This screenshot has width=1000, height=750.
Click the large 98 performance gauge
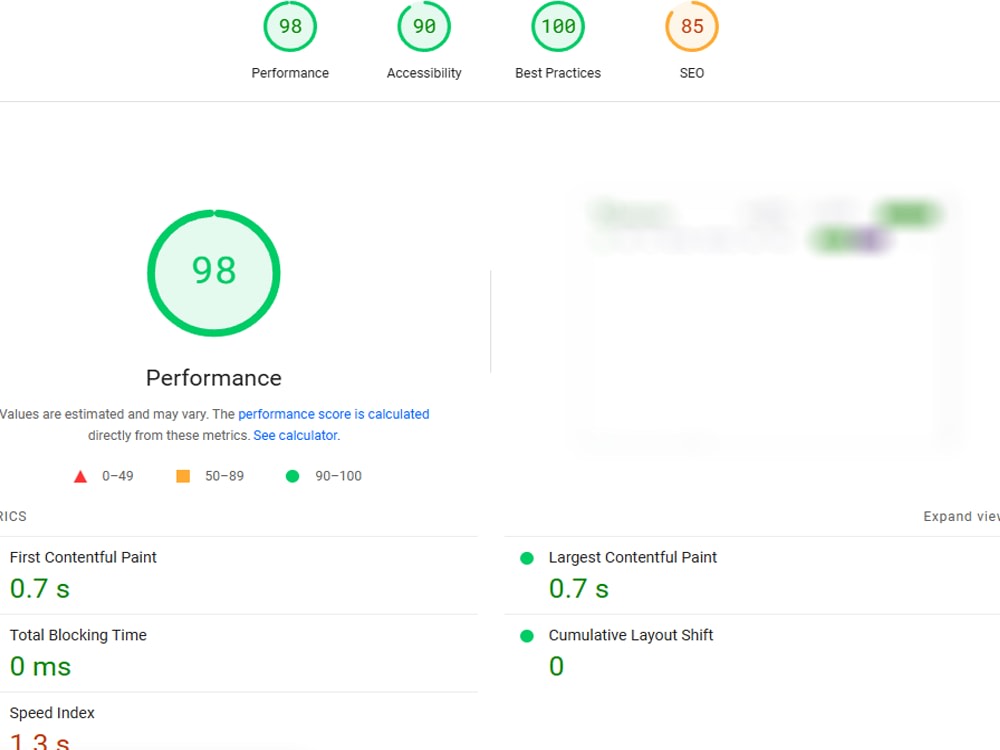[214, 273]
